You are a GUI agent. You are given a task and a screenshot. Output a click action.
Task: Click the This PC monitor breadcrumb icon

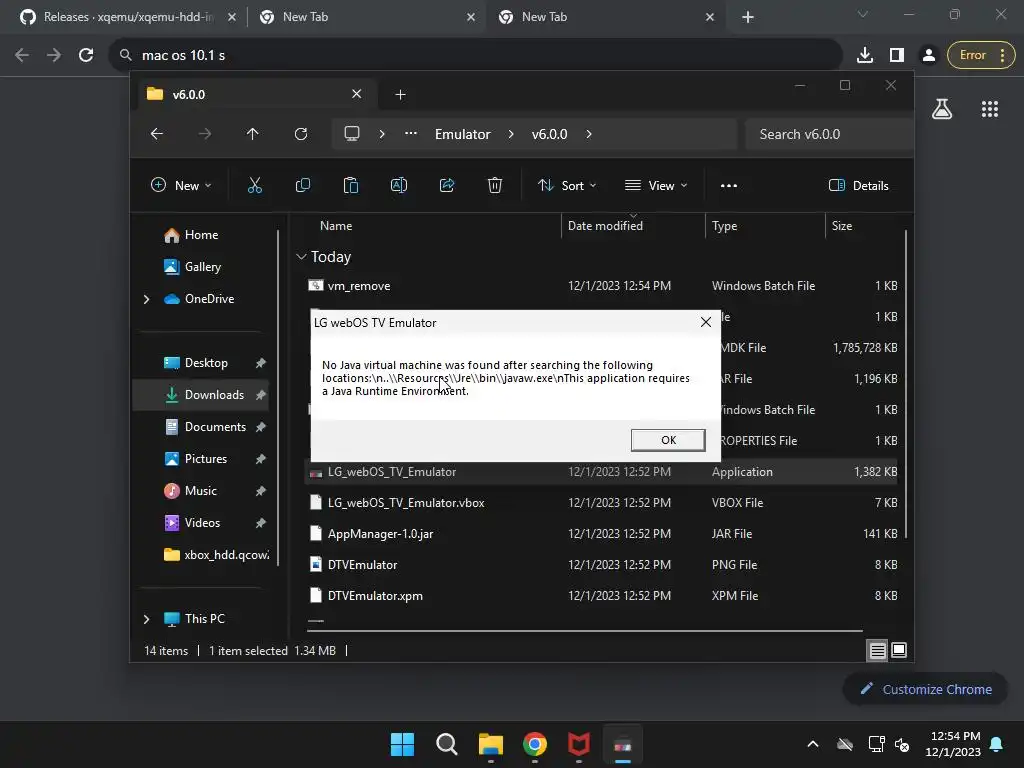352,134
